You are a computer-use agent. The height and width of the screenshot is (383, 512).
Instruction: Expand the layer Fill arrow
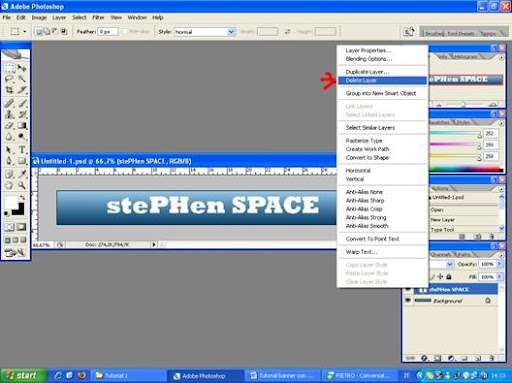click(499, 277)
